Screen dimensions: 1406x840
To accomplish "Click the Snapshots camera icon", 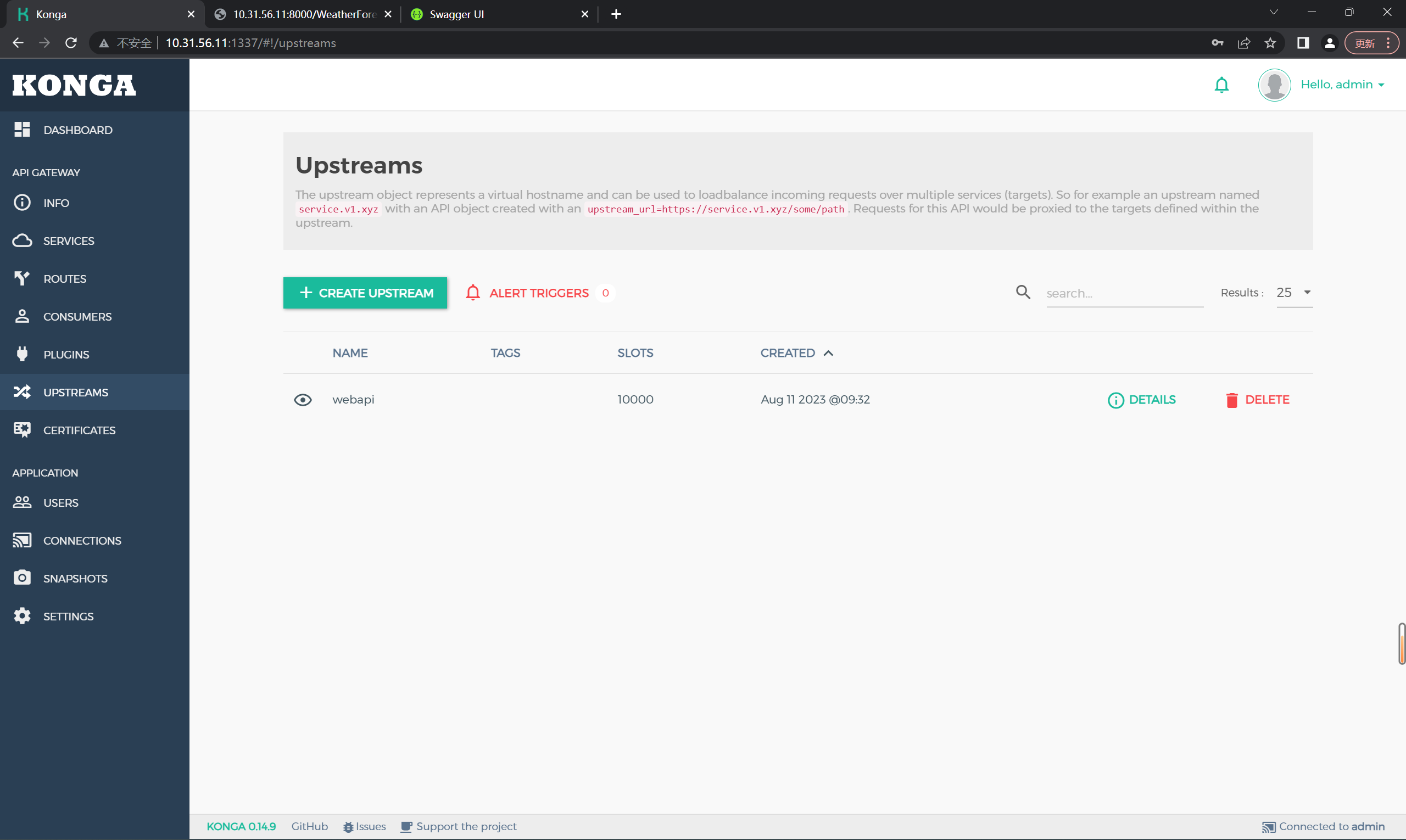I will coord(22,578).
